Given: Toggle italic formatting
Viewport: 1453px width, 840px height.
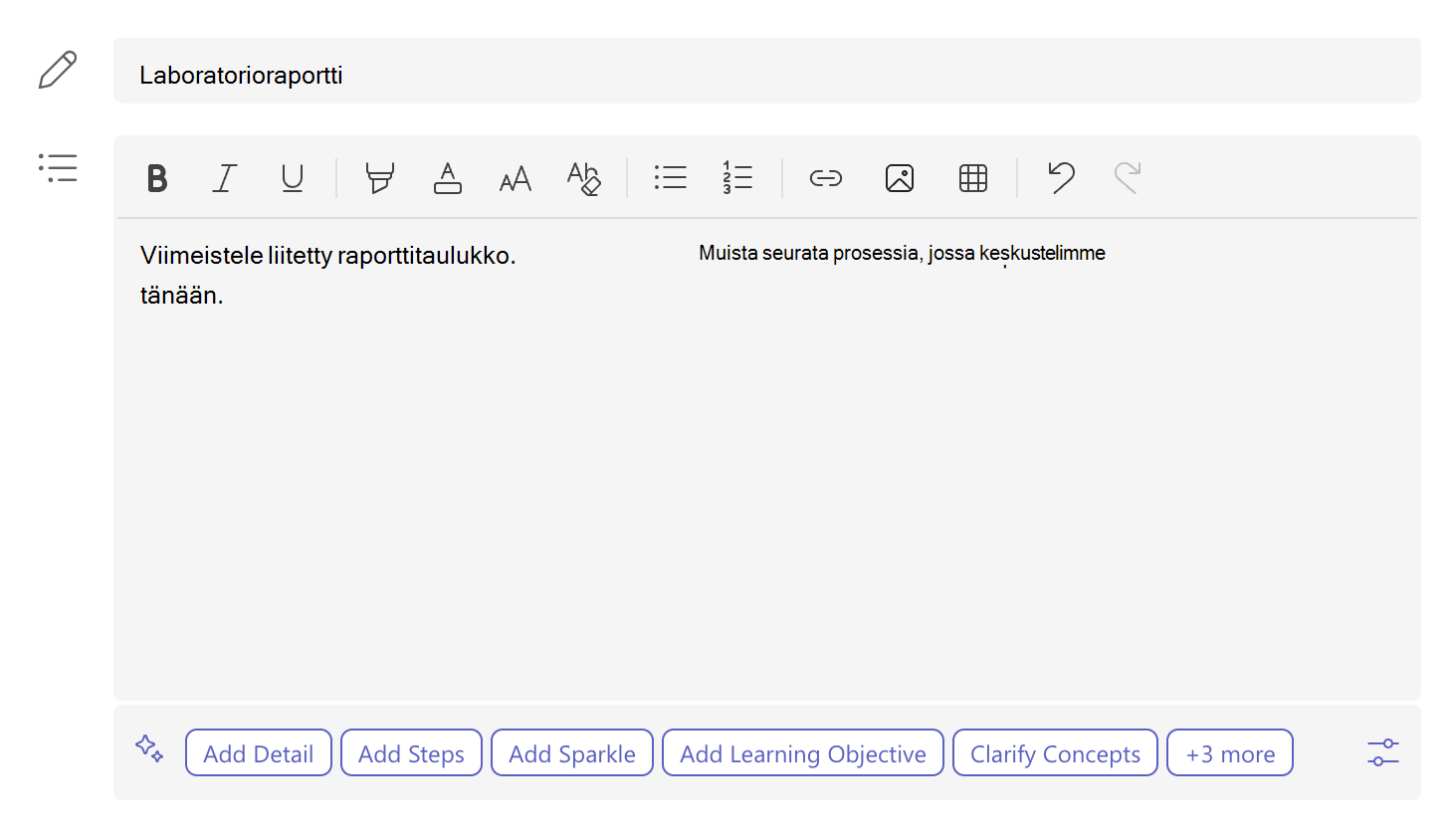Looking at the screenshot, I should [x=225, y=178].
